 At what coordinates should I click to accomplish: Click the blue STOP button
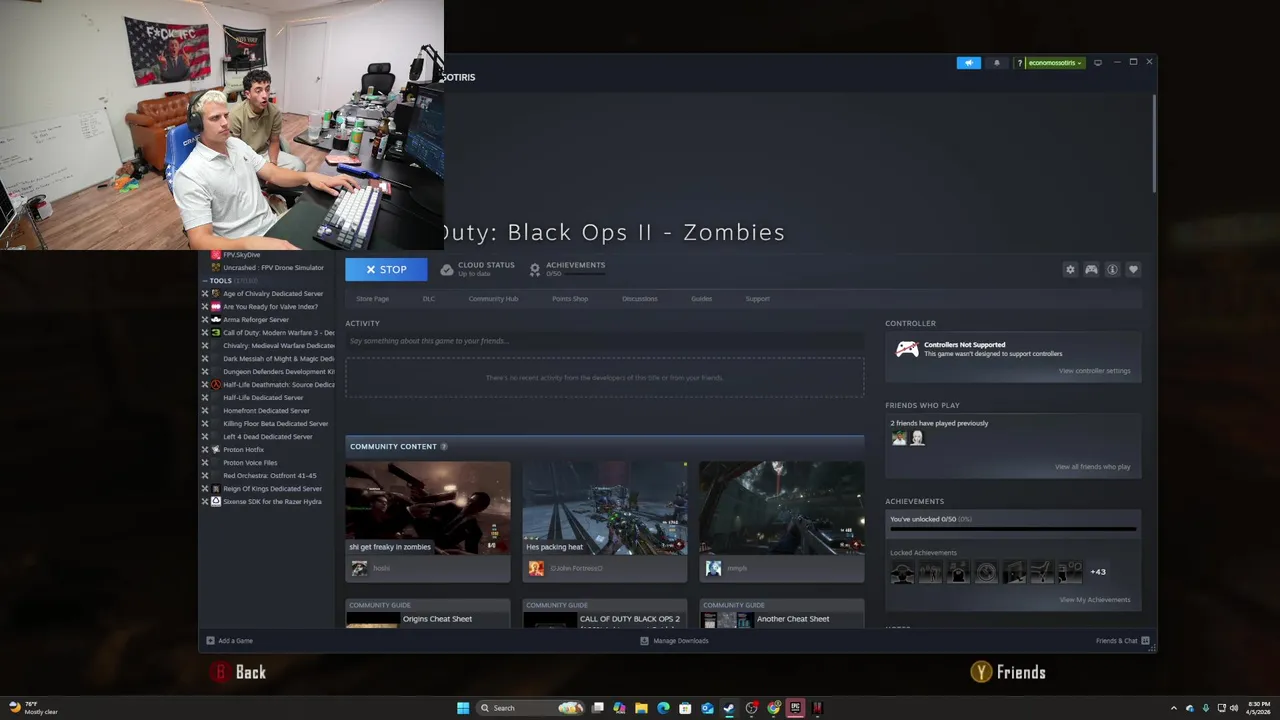(x=386, y=270)
